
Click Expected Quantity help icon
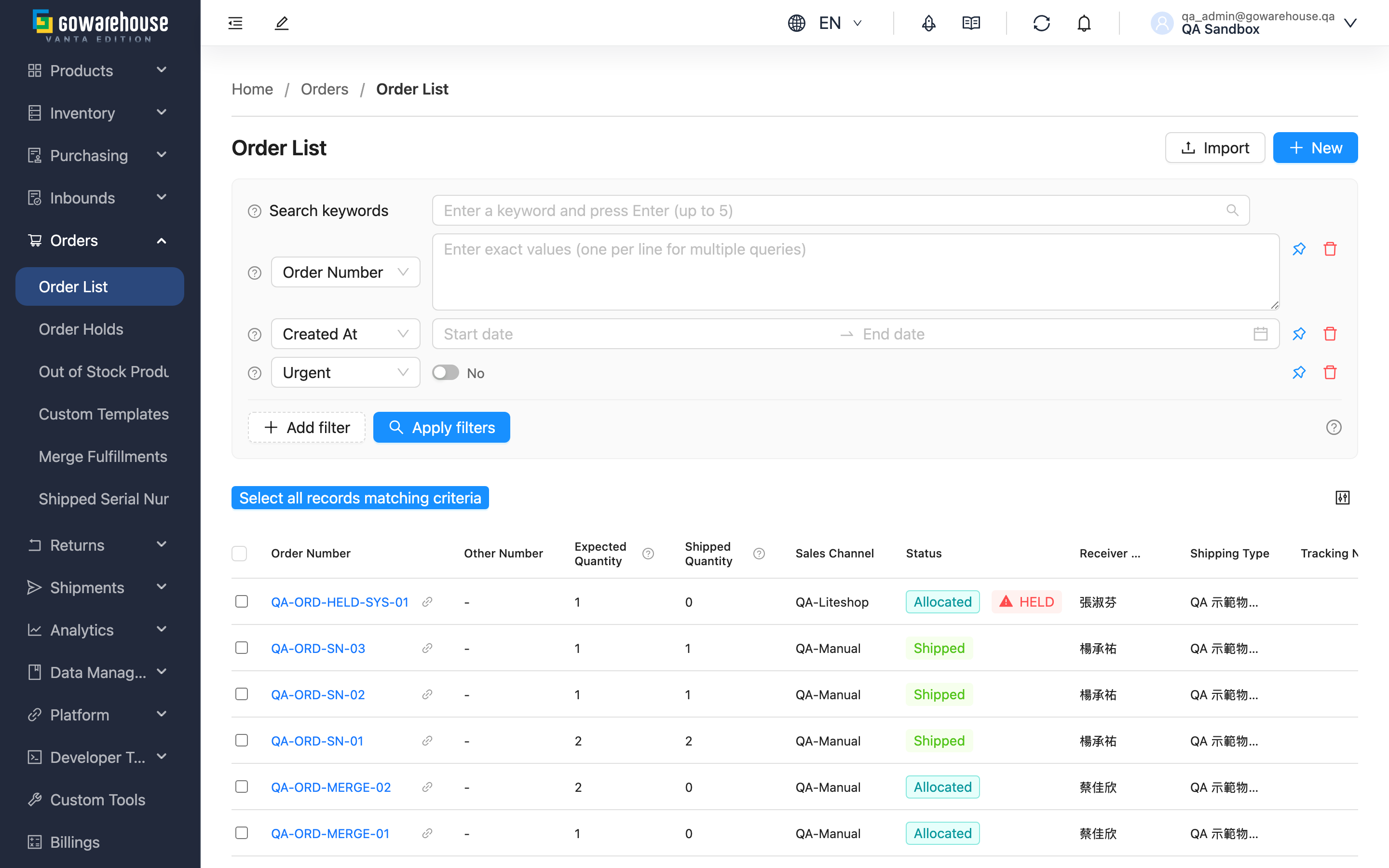pos(648,554)
